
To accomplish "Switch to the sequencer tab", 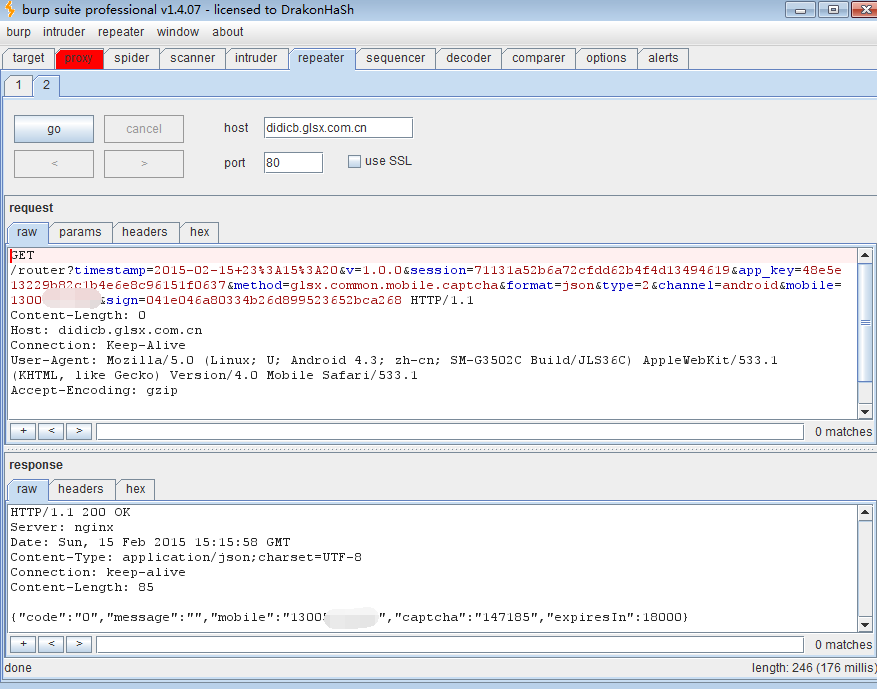I will (395, 58).
